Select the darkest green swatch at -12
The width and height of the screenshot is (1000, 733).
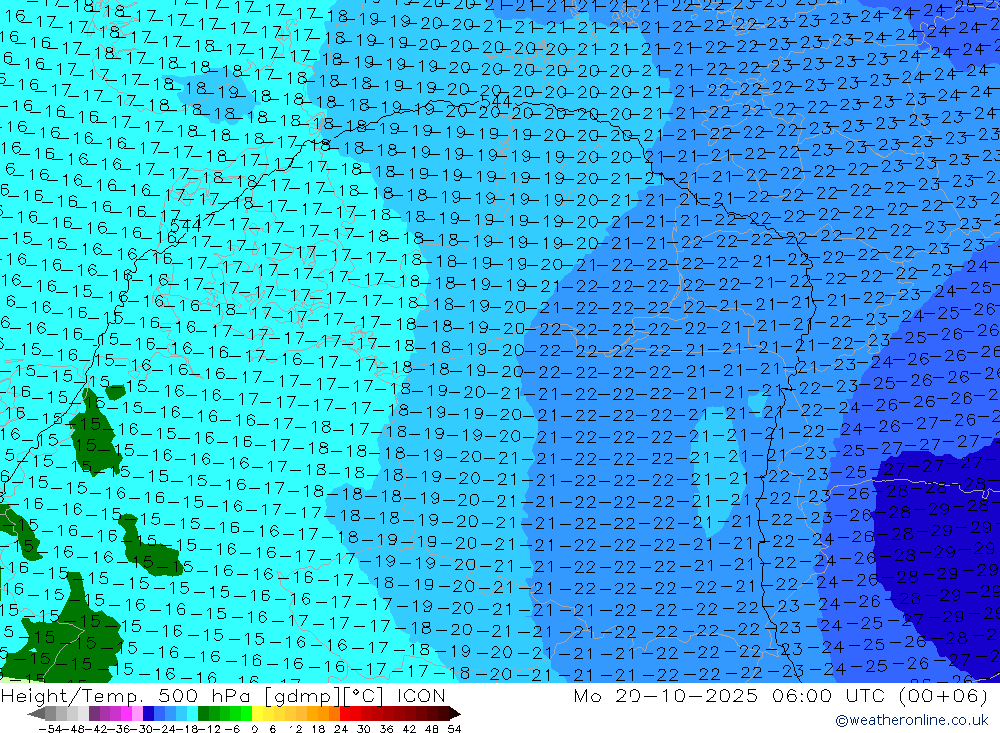pyautogui.click(x=203, y=713)
